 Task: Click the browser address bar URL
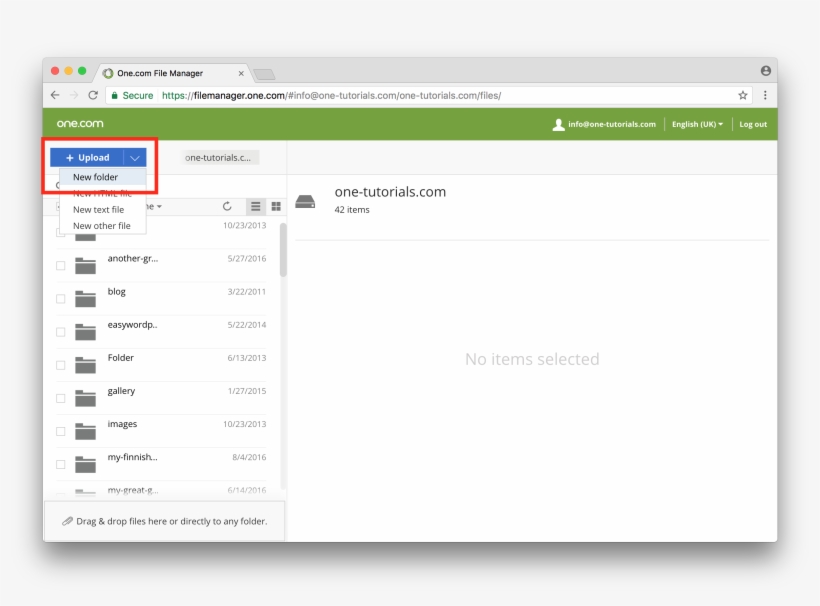pyautogui.click(x=332, y=95)
